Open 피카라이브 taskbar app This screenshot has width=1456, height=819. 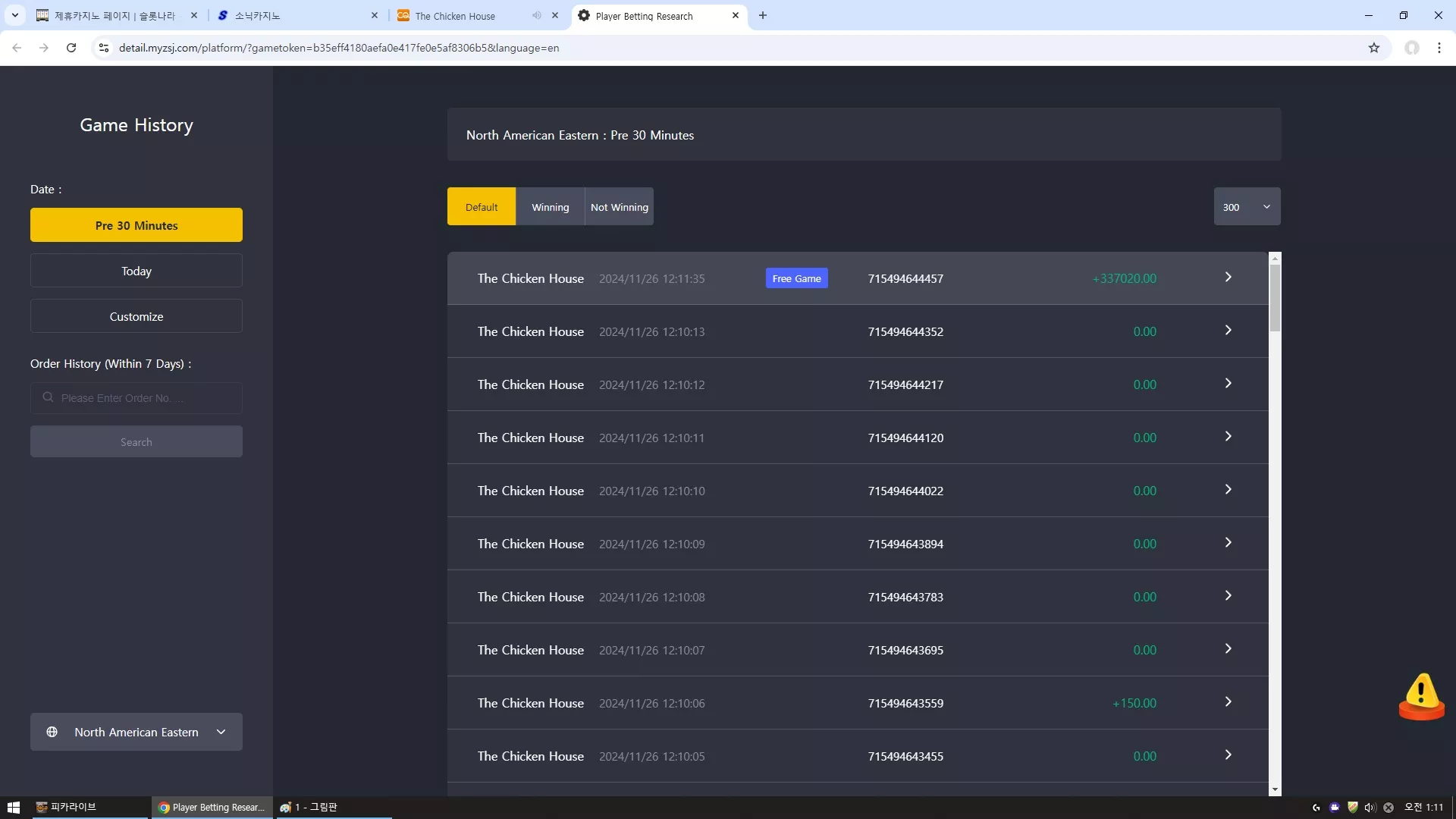89,808
